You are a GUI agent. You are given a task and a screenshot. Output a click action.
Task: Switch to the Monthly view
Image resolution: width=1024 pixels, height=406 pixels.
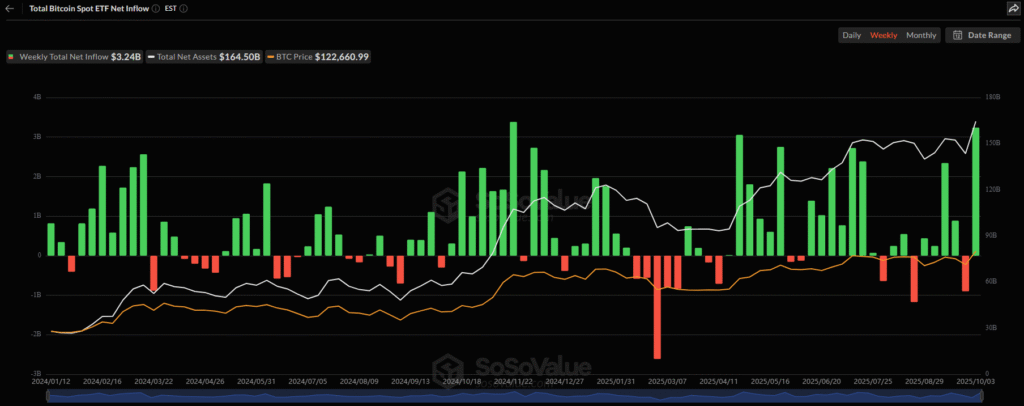click(921, 35)
